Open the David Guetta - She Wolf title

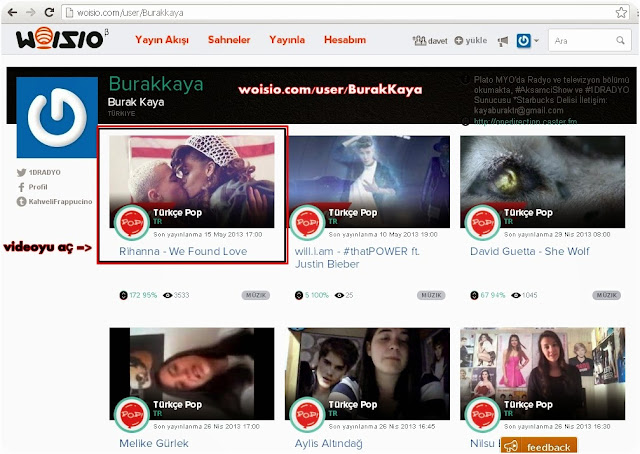(x=529, y=251)
